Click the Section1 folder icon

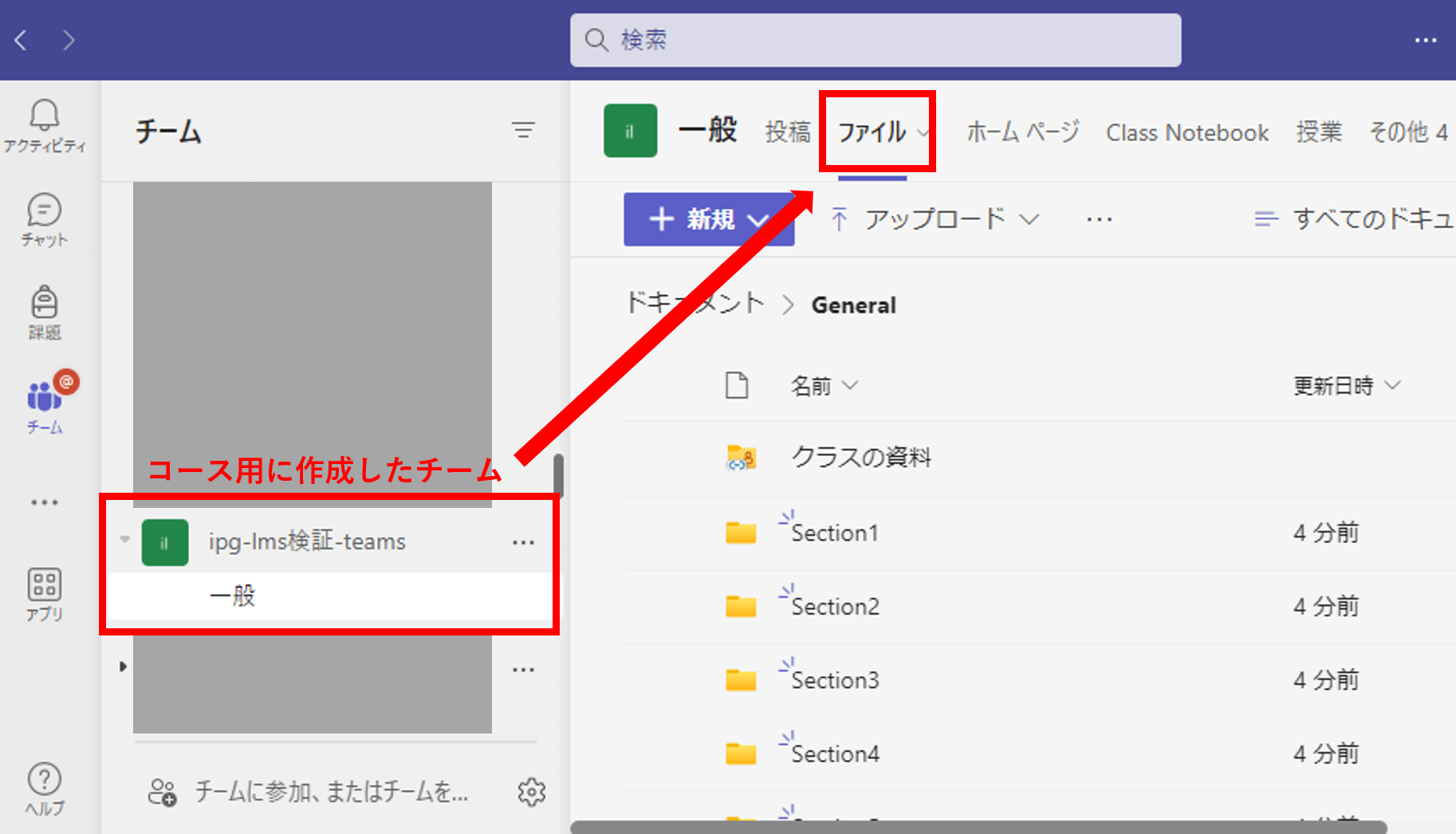coord(741,533)
